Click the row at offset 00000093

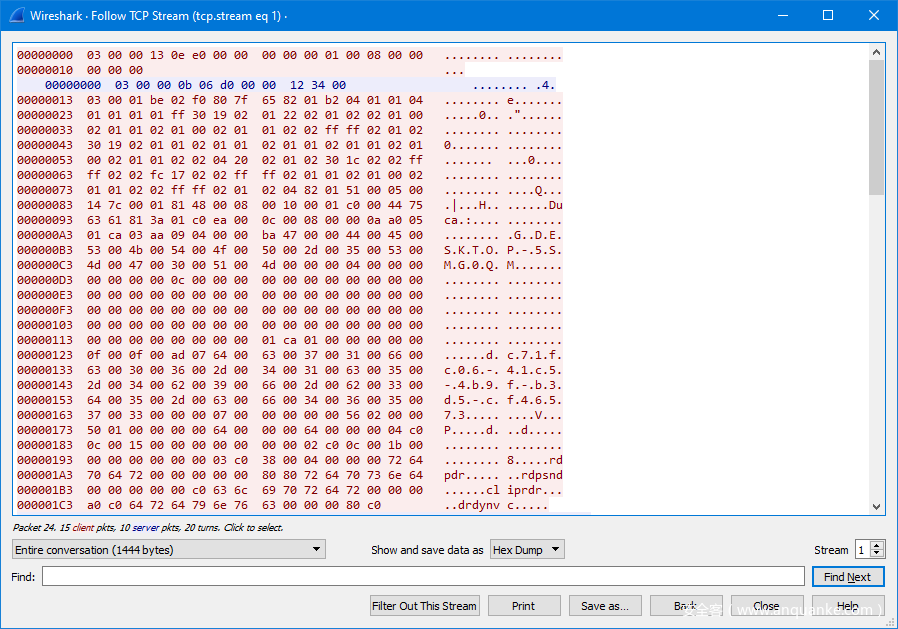click(289, 220)
